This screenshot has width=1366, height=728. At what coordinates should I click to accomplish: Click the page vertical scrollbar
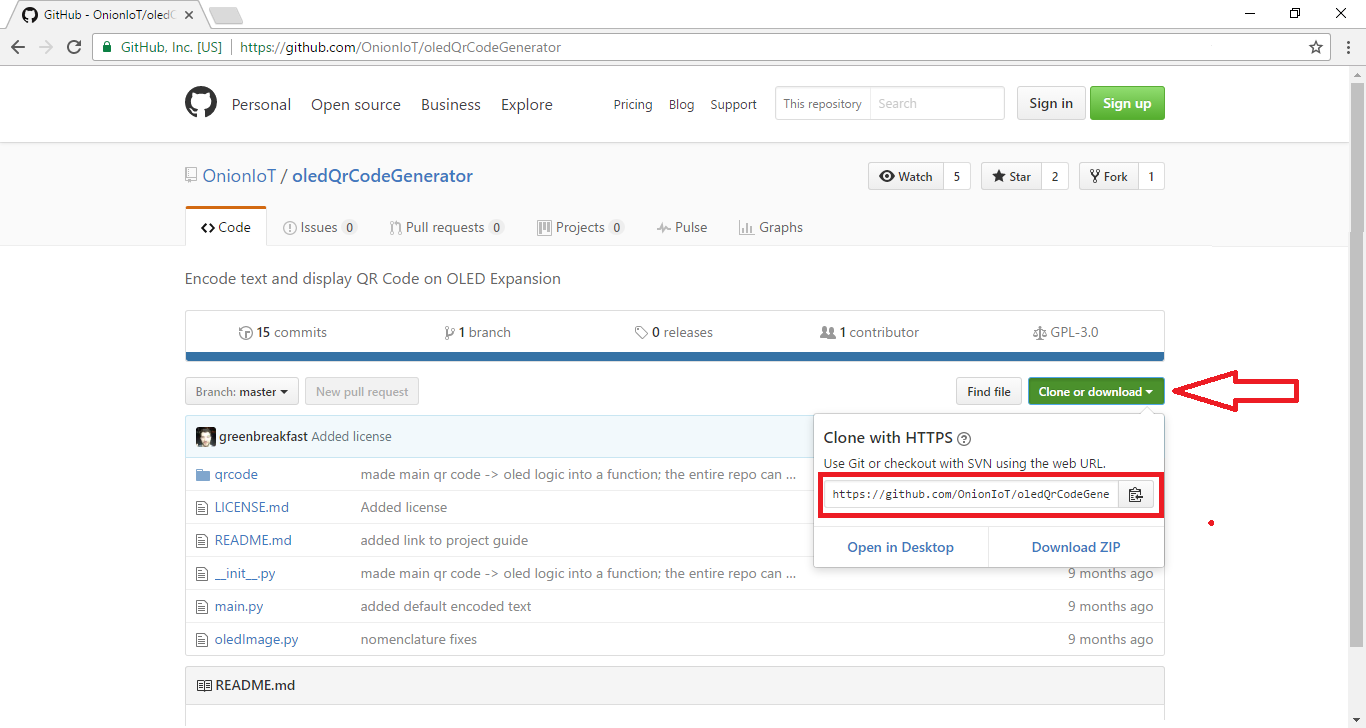coord(1357,365)
